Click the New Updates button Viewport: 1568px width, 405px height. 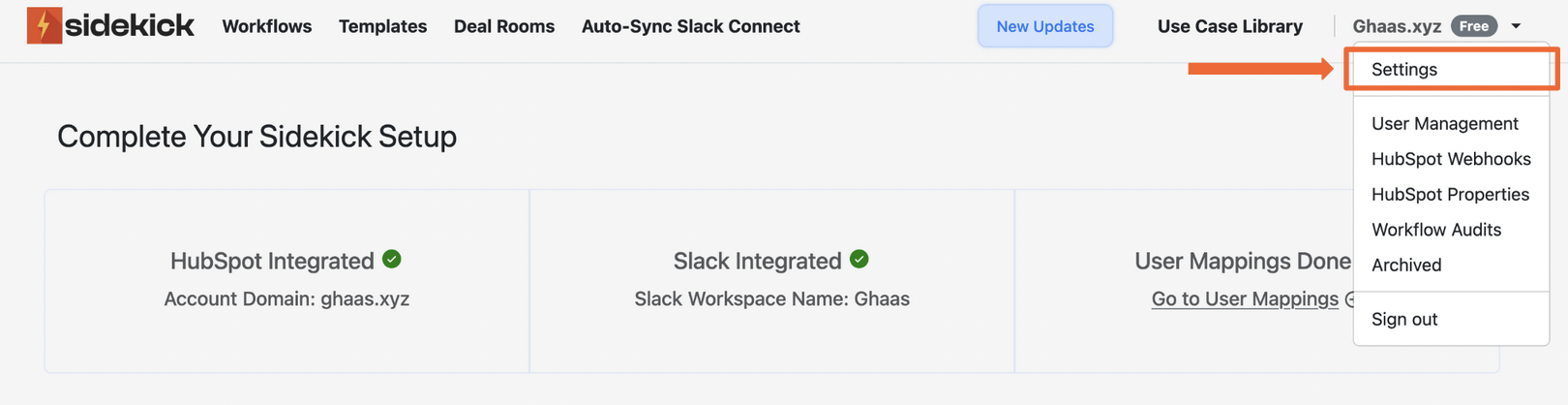[x=1044, y=26]
